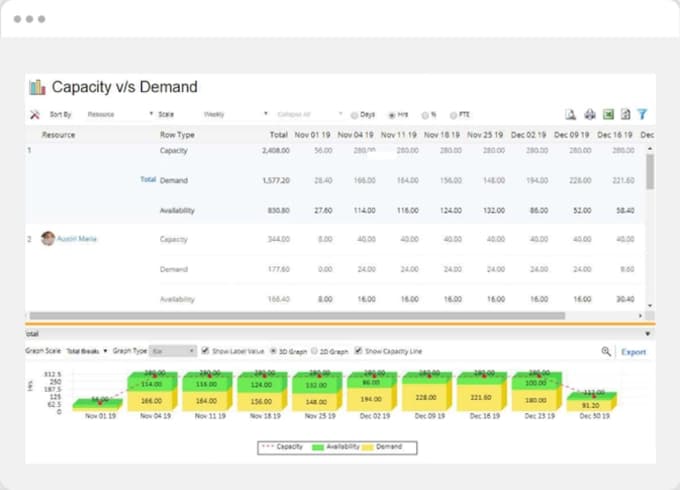Click the document export icon next to Excel
680x490 pixels.
(625, 114)
